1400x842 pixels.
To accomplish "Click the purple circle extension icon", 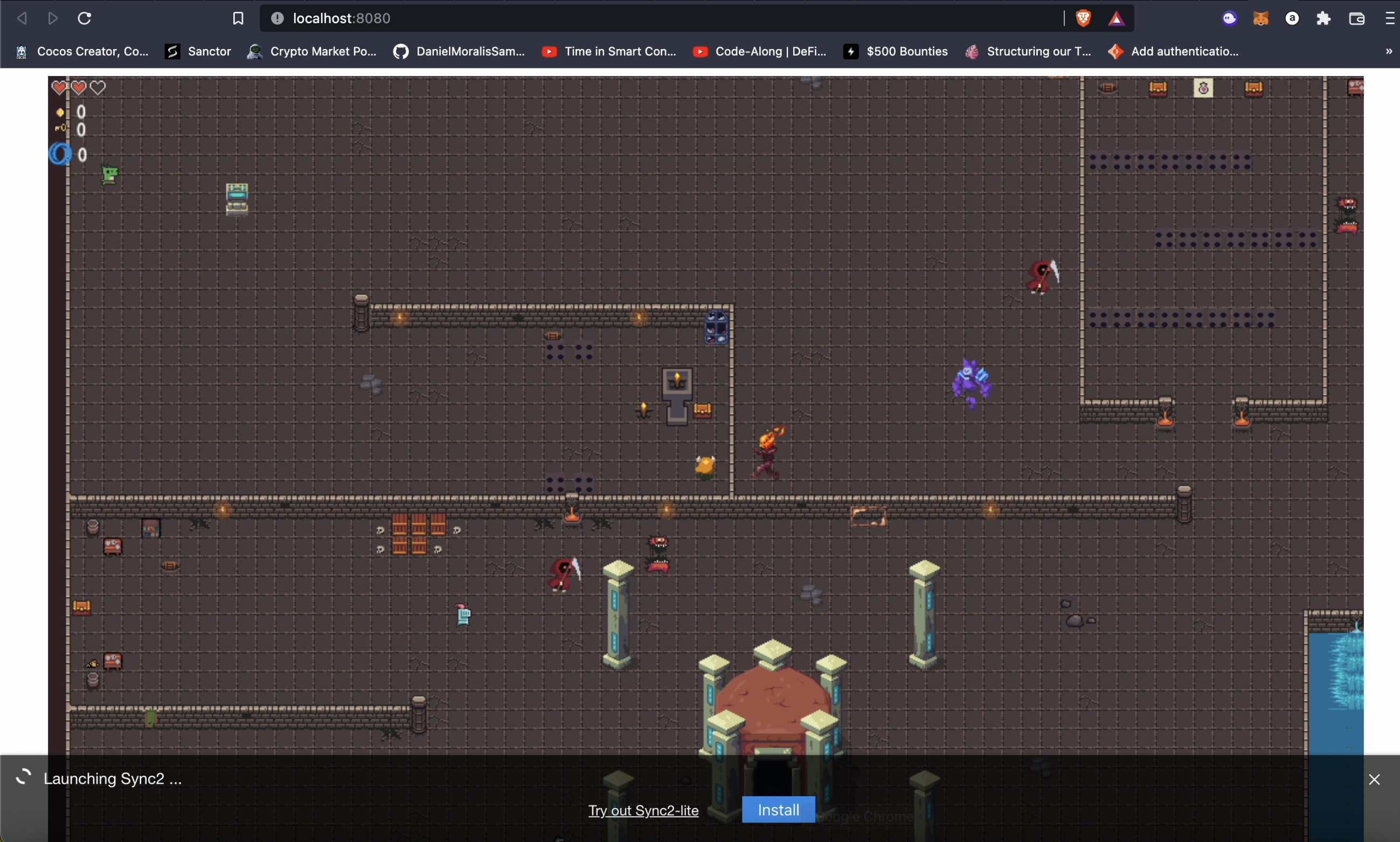I will click(x=1229, y=19).
